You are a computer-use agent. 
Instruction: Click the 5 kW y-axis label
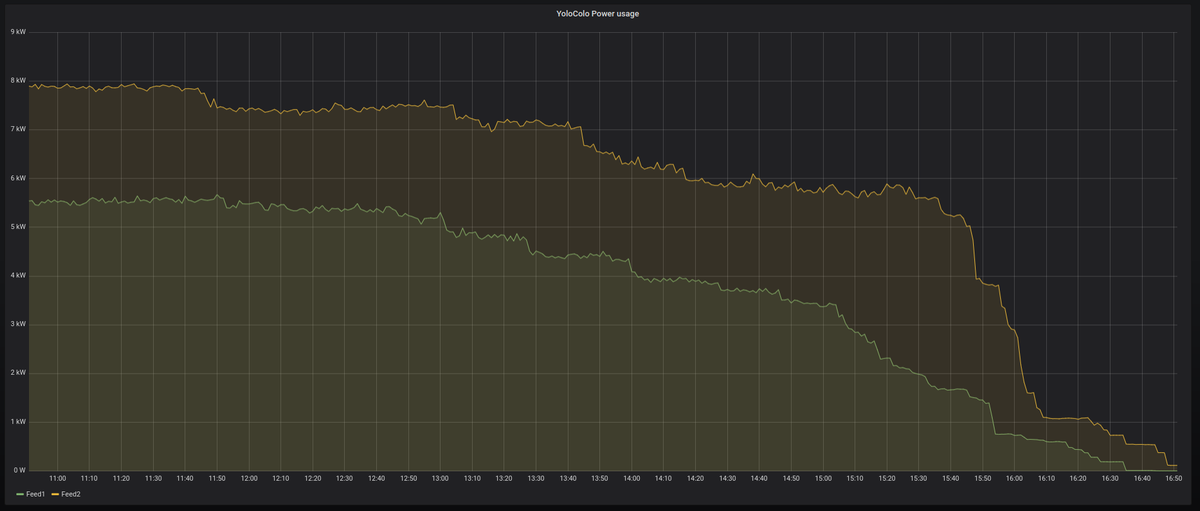coord(18,227)
